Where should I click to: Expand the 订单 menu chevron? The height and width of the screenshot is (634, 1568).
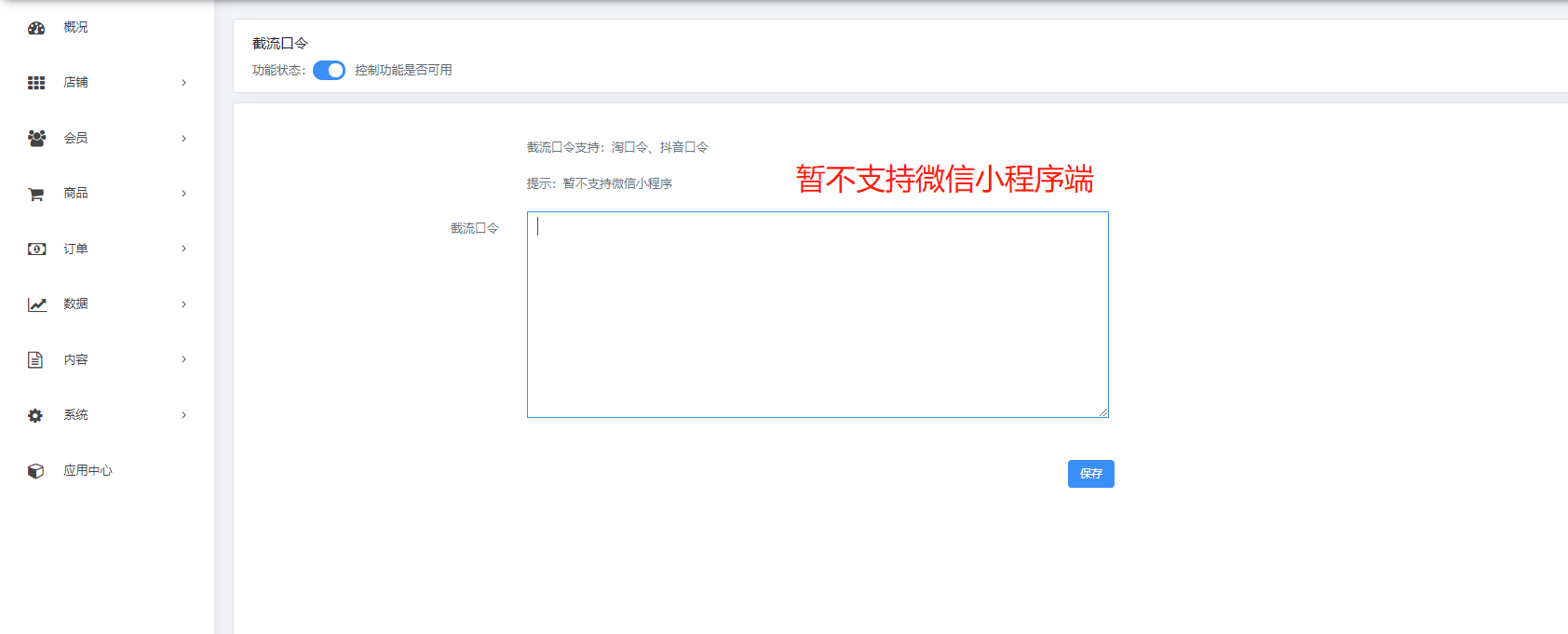[183, 249]
